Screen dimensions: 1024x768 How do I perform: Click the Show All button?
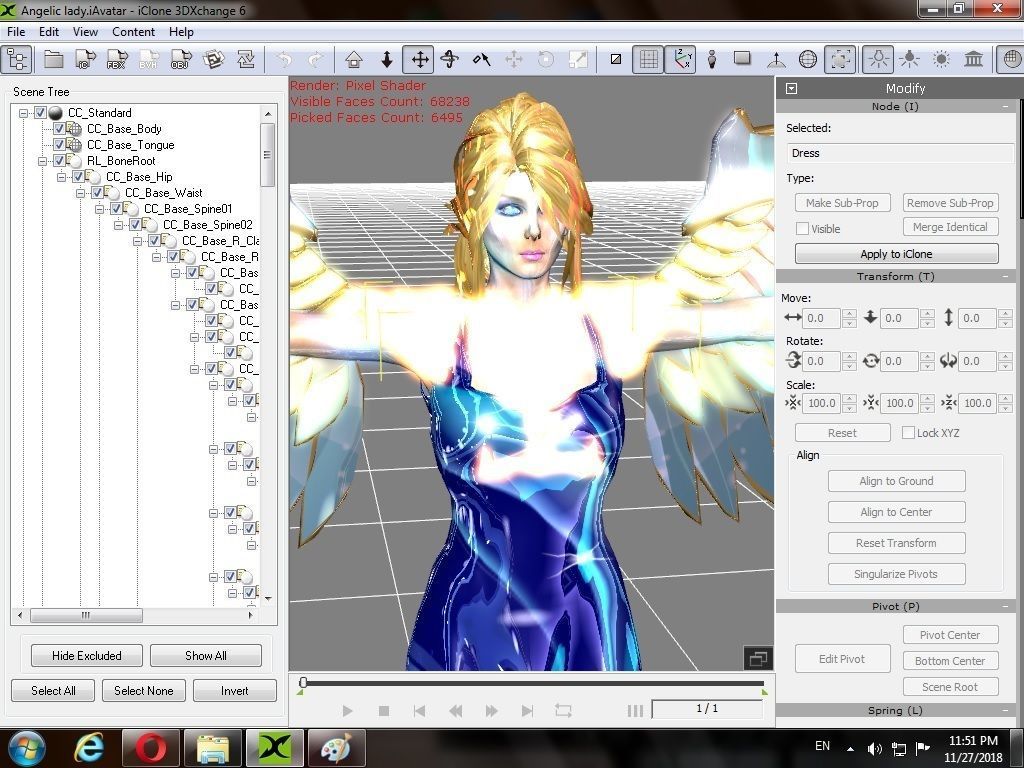pyautogui.click(x=206, y=655)
